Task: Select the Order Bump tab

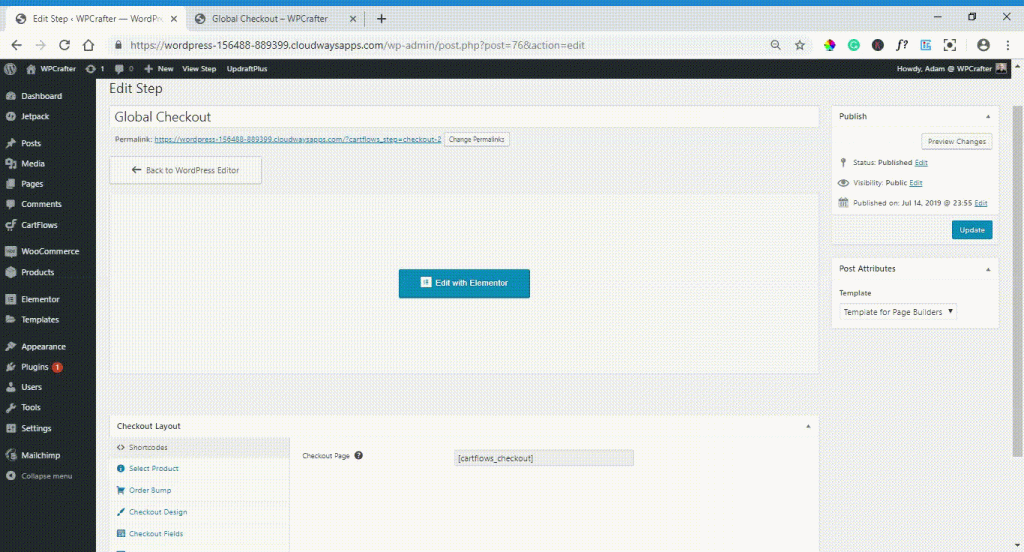Action: point(200,490)
